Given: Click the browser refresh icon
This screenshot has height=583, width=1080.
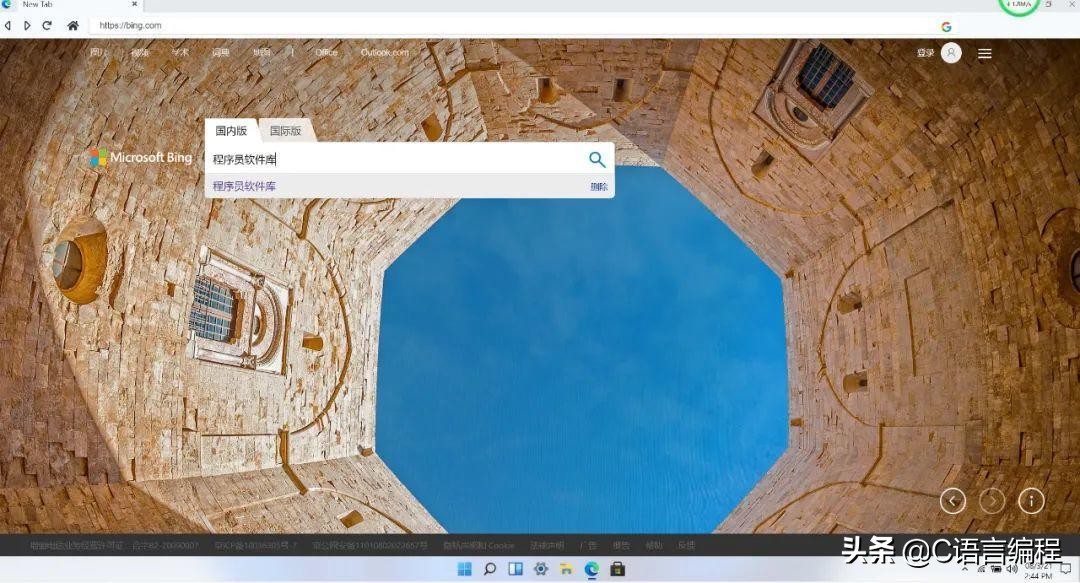Looking at the screenshot, I should coord(47,25).
